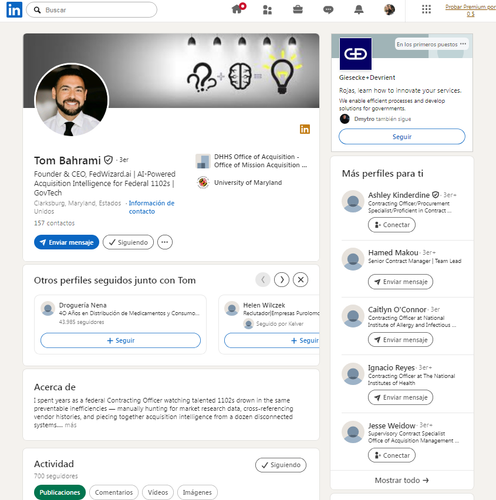Open the more actions ellipsis button
This screenshot has width=496, height=500.
(x=165, y=242)
